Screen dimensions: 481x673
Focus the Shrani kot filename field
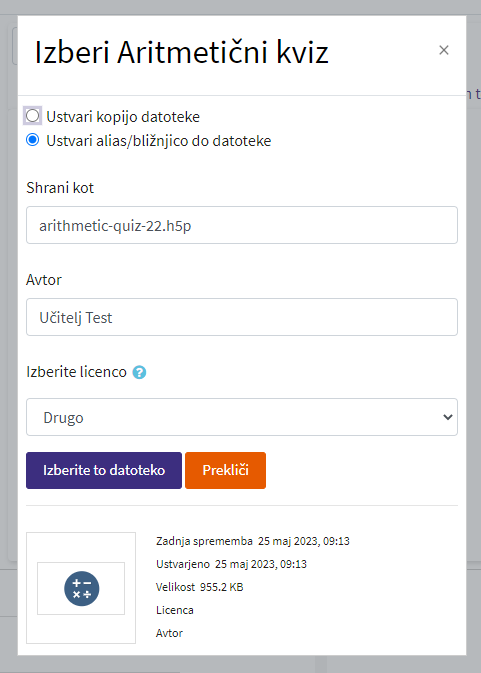click(242, 225)
